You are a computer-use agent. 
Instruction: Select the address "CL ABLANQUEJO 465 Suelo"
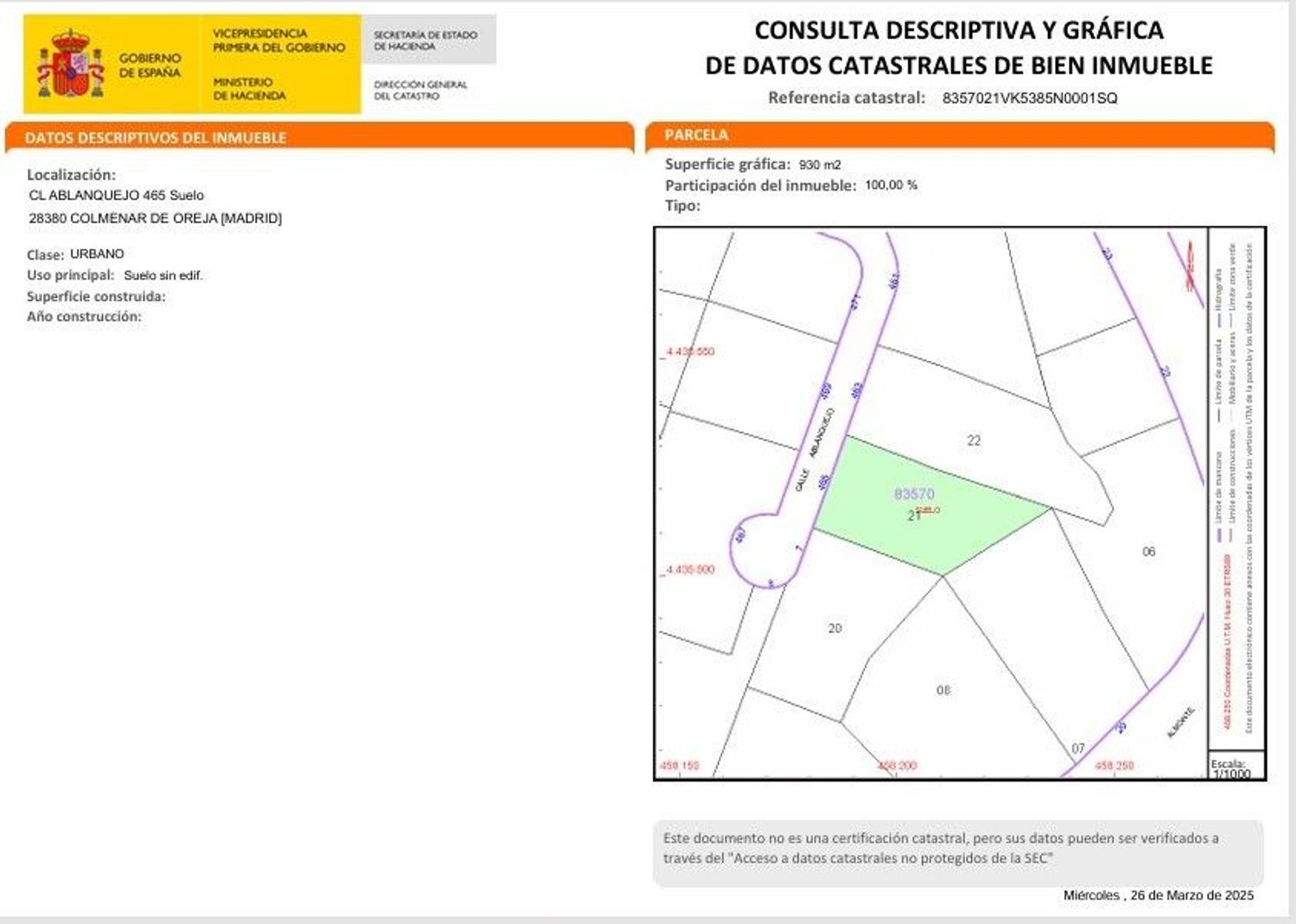click(x=117, y=196)
